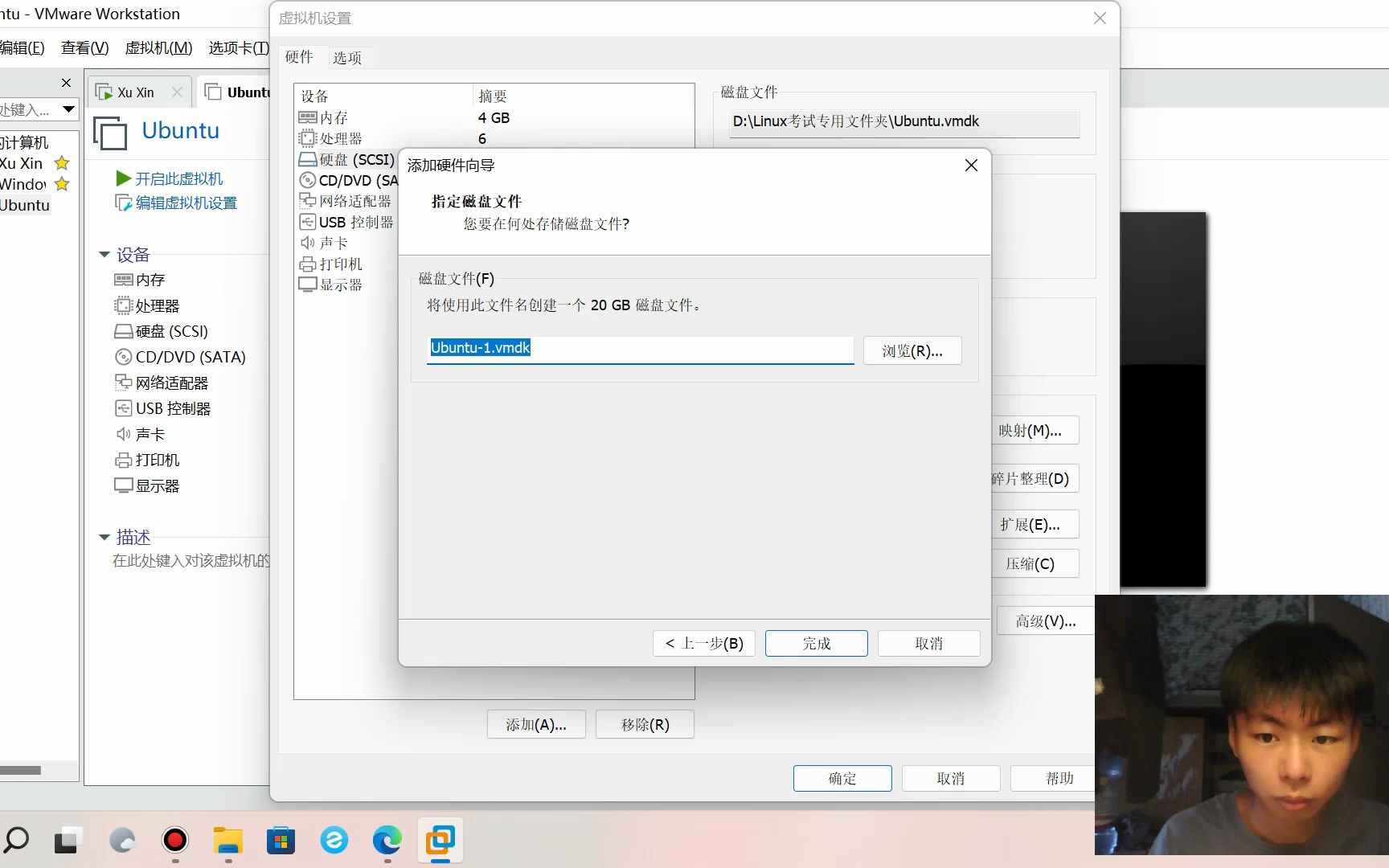Click the 声卡 icon in Ubuntu summary

point(123,434)
